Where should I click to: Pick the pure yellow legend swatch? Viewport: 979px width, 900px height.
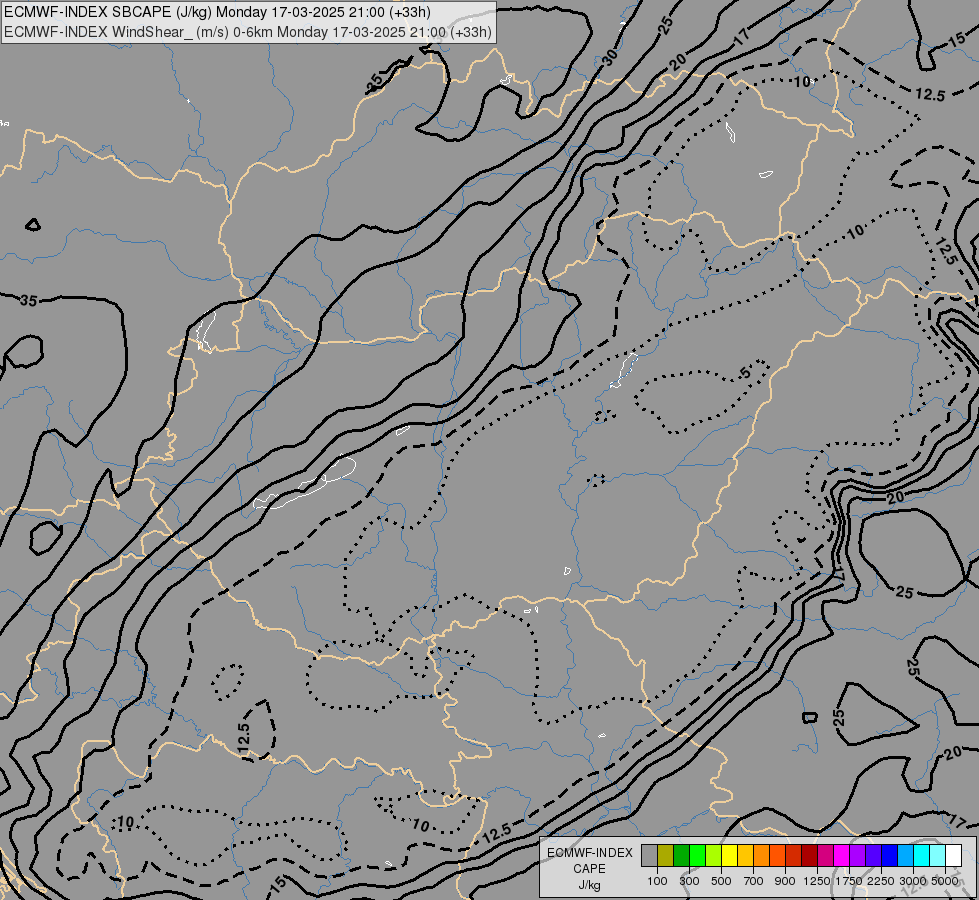729,856
